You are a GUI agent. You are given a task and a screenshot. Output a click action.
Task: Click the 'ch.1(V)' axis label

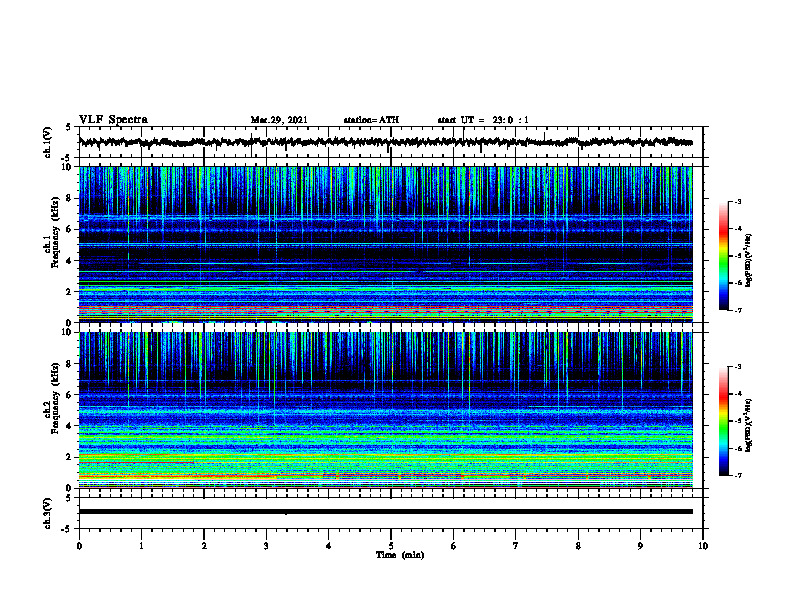point(47,142)
